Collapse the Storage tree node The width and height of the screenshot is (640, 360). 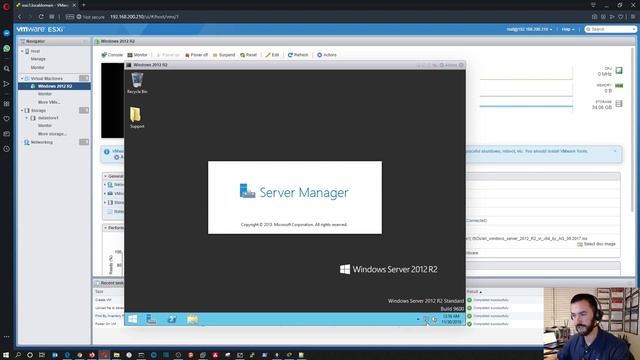click(x=22, y=111)
